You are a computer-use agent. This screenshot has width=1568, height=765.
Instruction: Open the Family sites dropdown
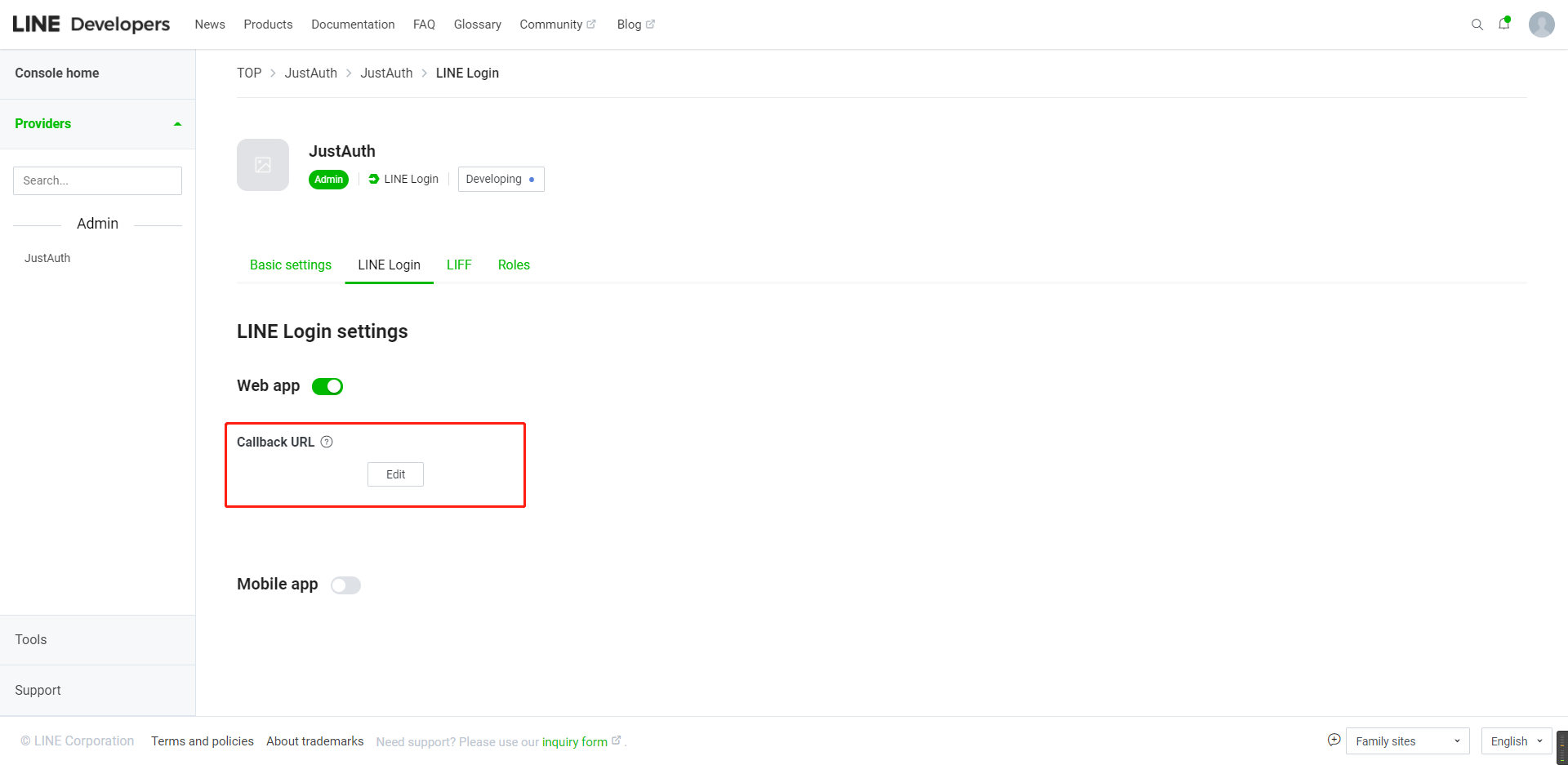[1407, 741]
